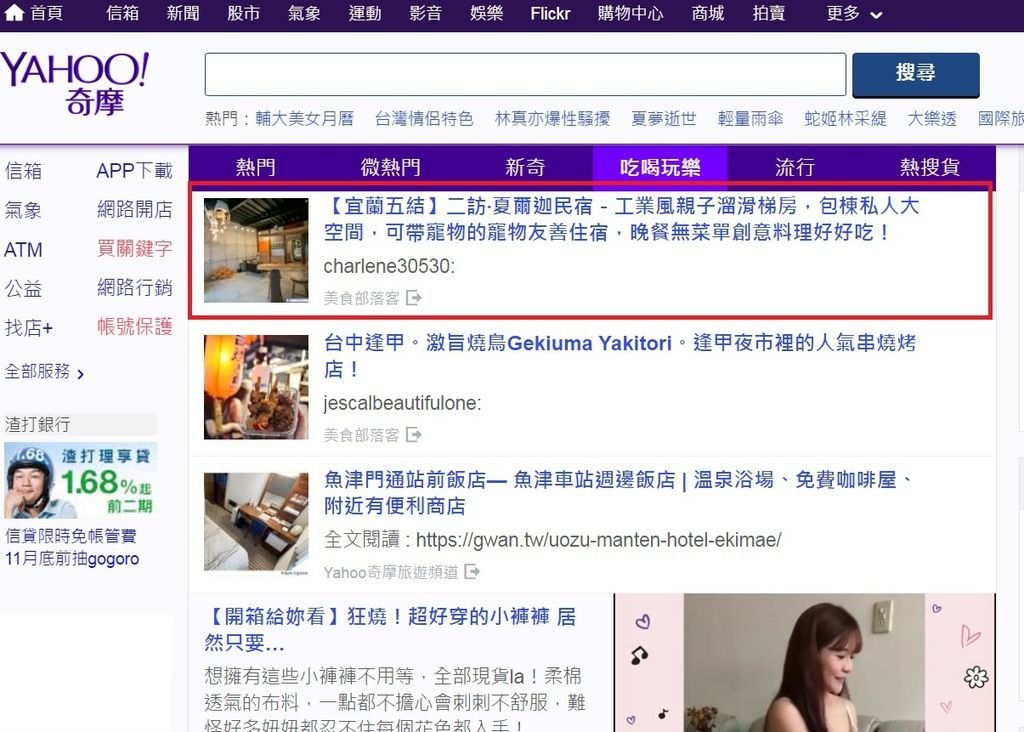This screenshot has height=732, width=1024.
Task: Open Flickr in the top navigation bar
Action: [x=551, y=13]
